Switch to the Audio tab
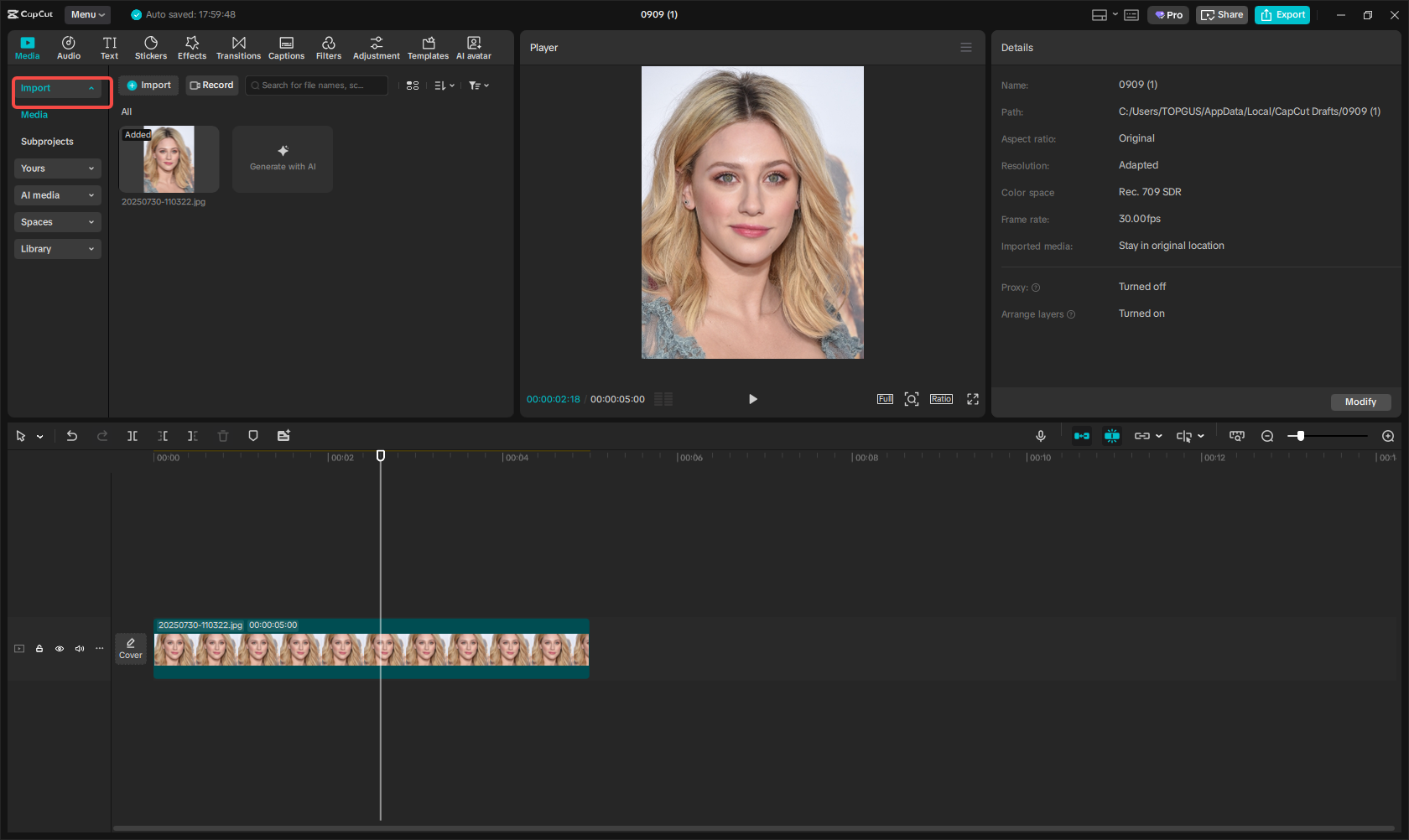1409x840 pixels. tap(69, 48)
